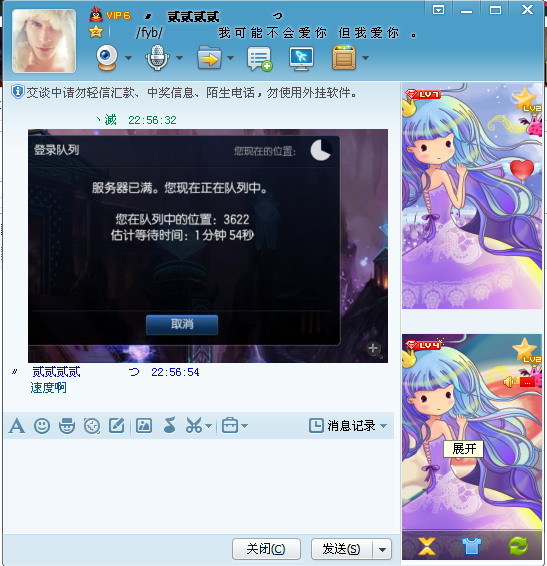Screen dimensions: 547x566
Task: Start a video call with webcam icon
Action: [x=107, y=58]
